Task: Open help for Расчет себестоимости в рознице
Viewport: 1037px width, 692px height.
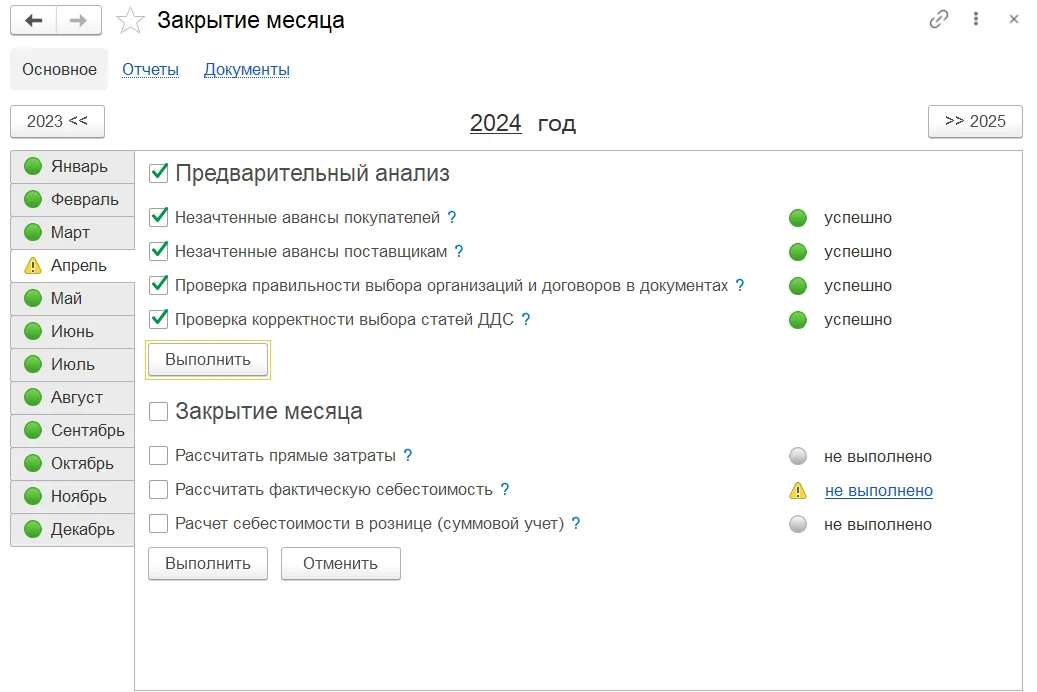Action: coord(576,524)
